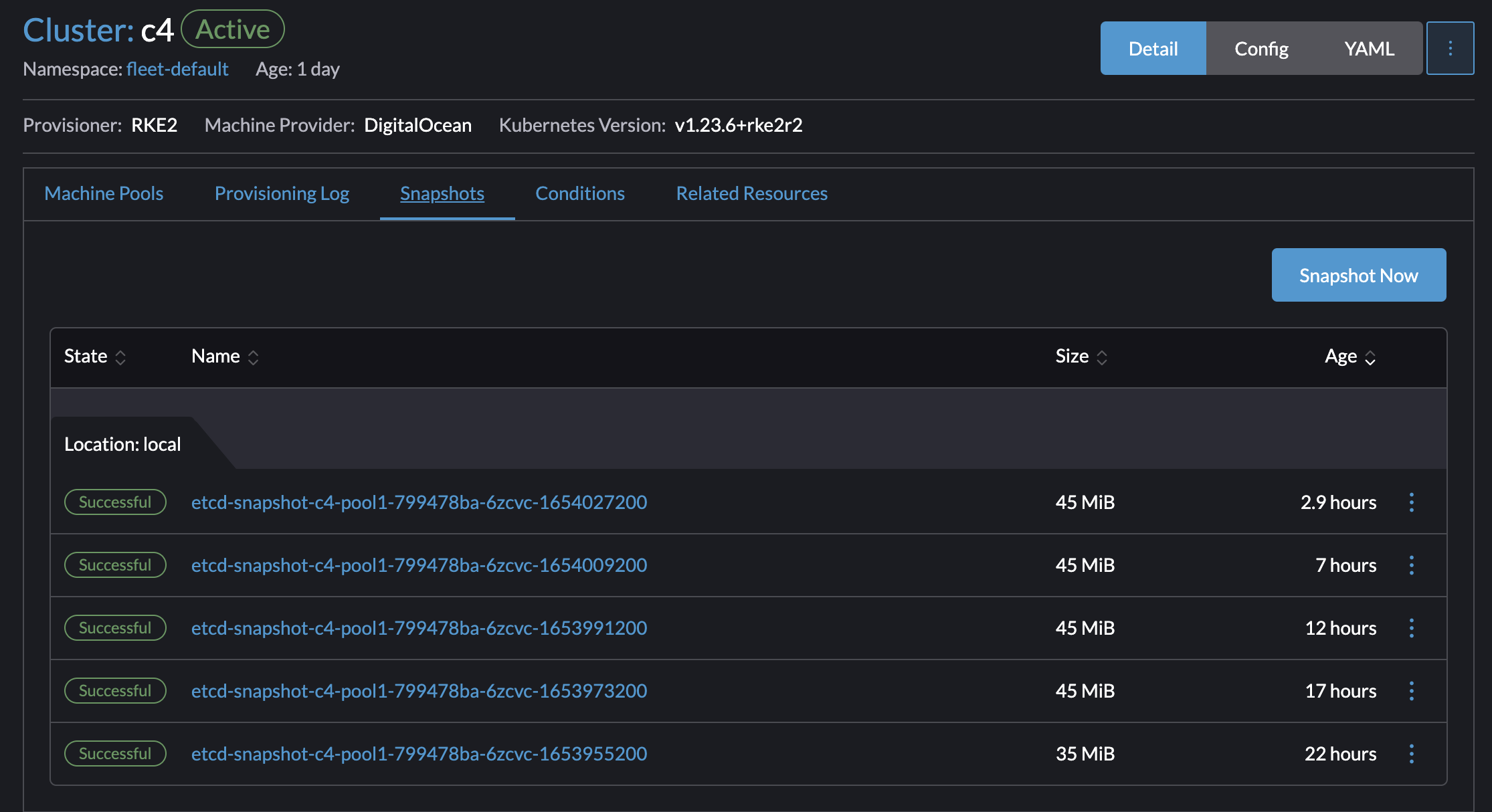Open actions menu for the 12 hours snapshot
Image resolution: width=1492 pixels, height=812 pixels.
[x=1411, y=627]
